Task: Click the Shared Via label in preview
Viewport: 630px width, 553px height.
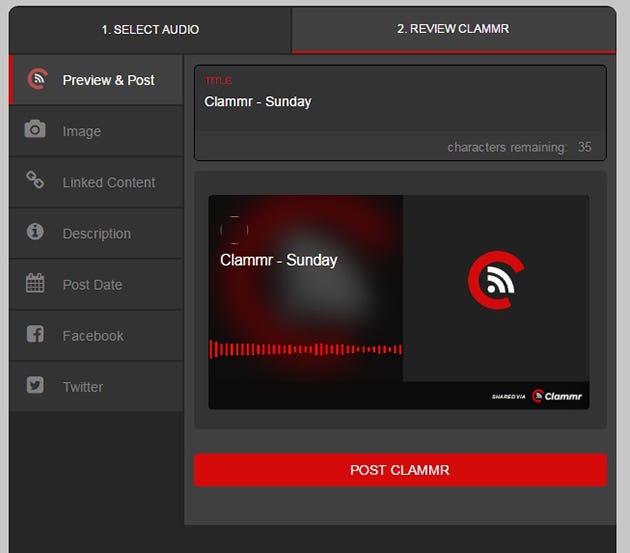Action: 508,397
